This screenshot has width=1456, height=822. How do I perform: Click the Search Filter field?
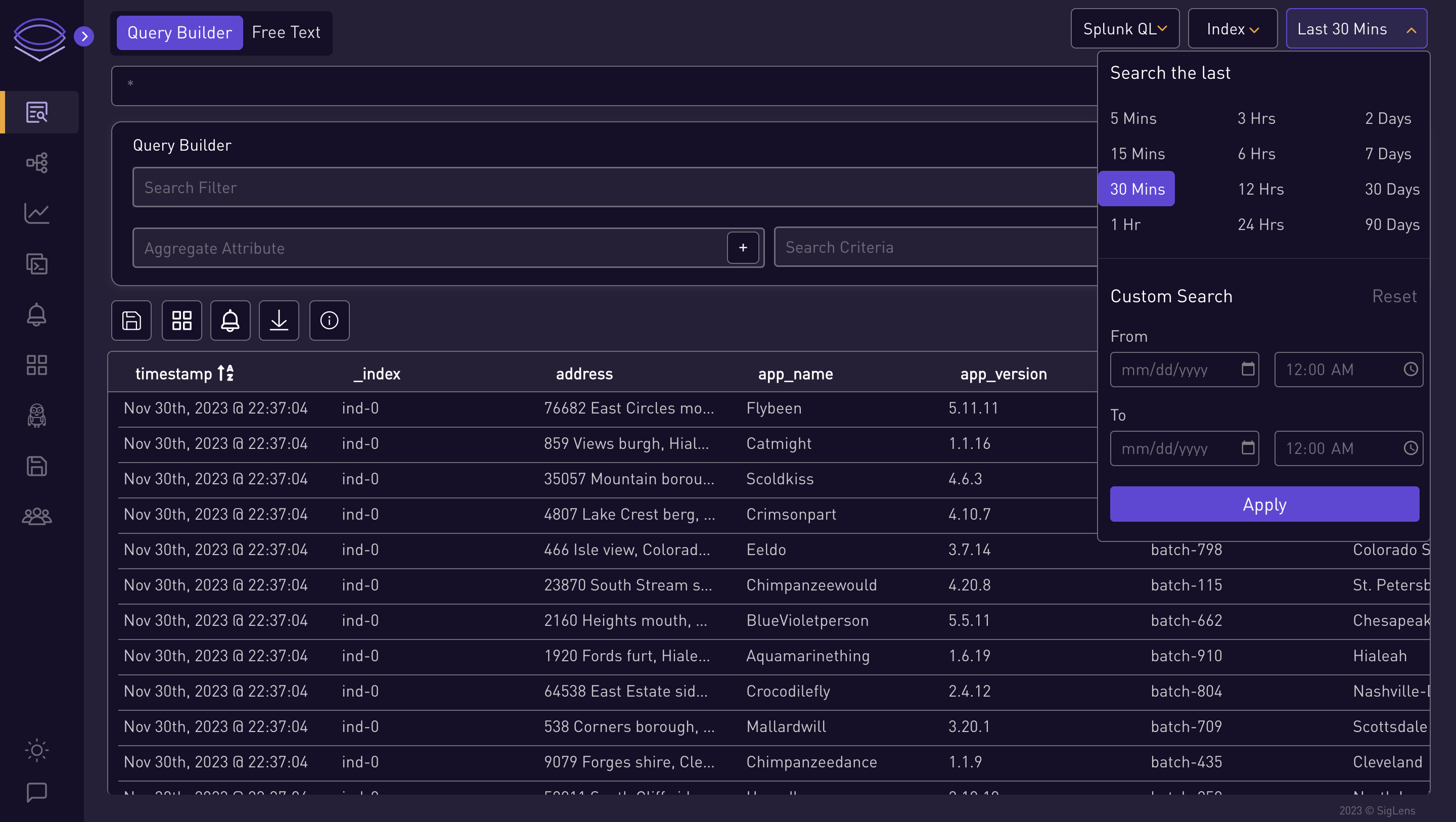[x=615, y=187]
